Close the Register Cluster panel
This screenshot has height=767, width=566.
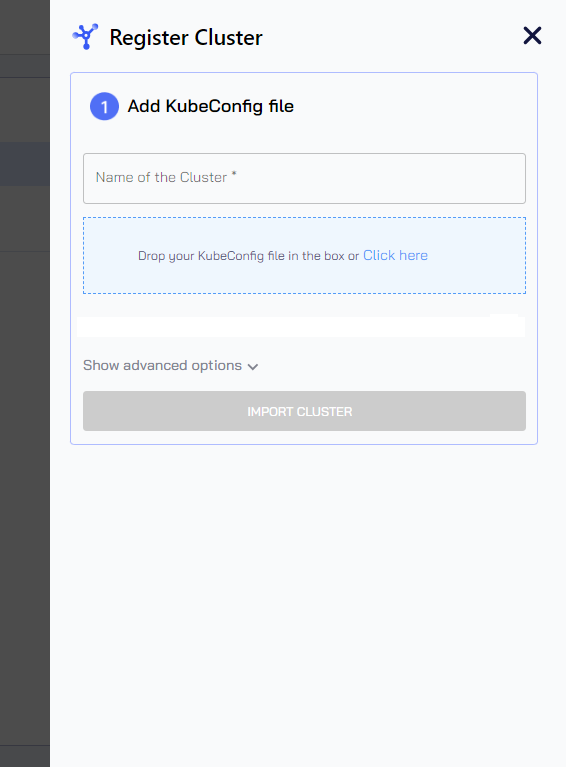(532, 36)
